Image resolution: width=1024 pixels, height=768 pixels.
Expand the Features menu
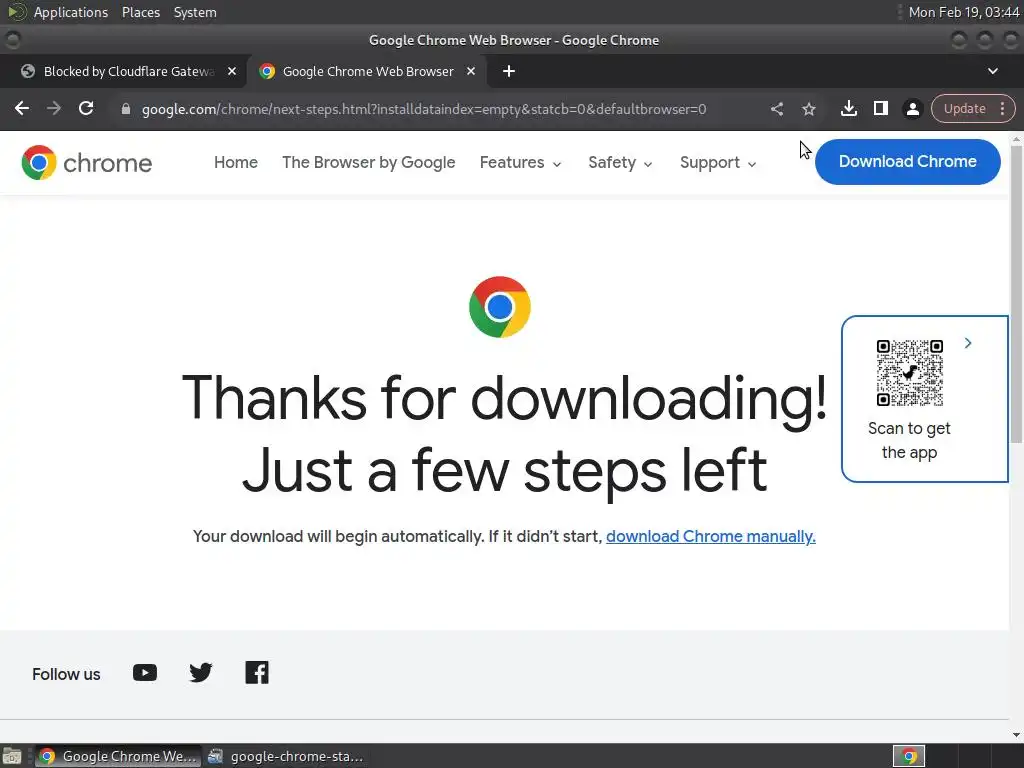[x=520, y=162]
